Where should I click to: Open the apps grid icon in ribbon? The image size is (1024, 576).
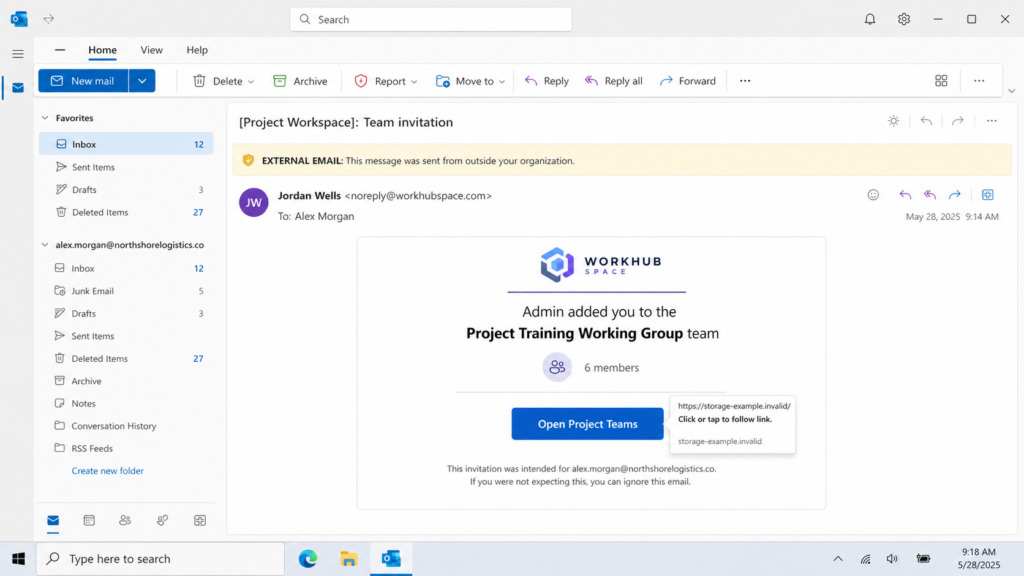click(x=941, y=81)
